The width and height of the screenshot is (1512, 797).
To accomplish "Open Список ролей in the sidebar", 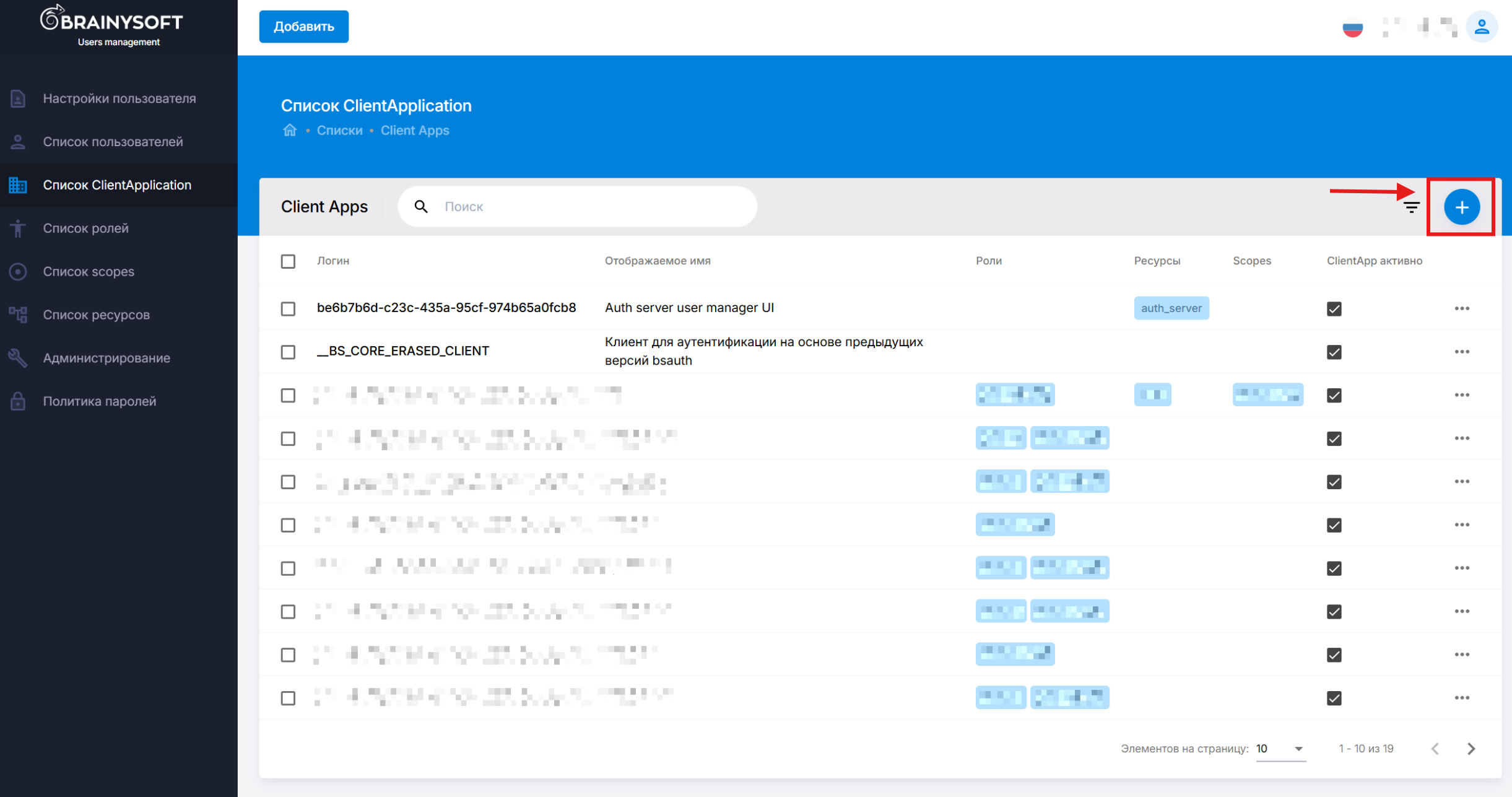I will (86, 228).
